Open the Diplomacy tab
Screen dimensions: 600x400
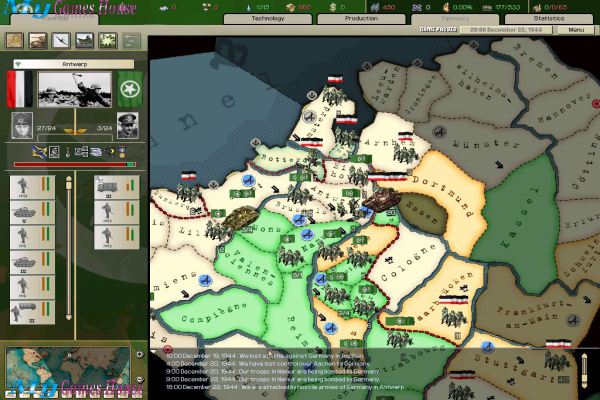tap(455, 18)
